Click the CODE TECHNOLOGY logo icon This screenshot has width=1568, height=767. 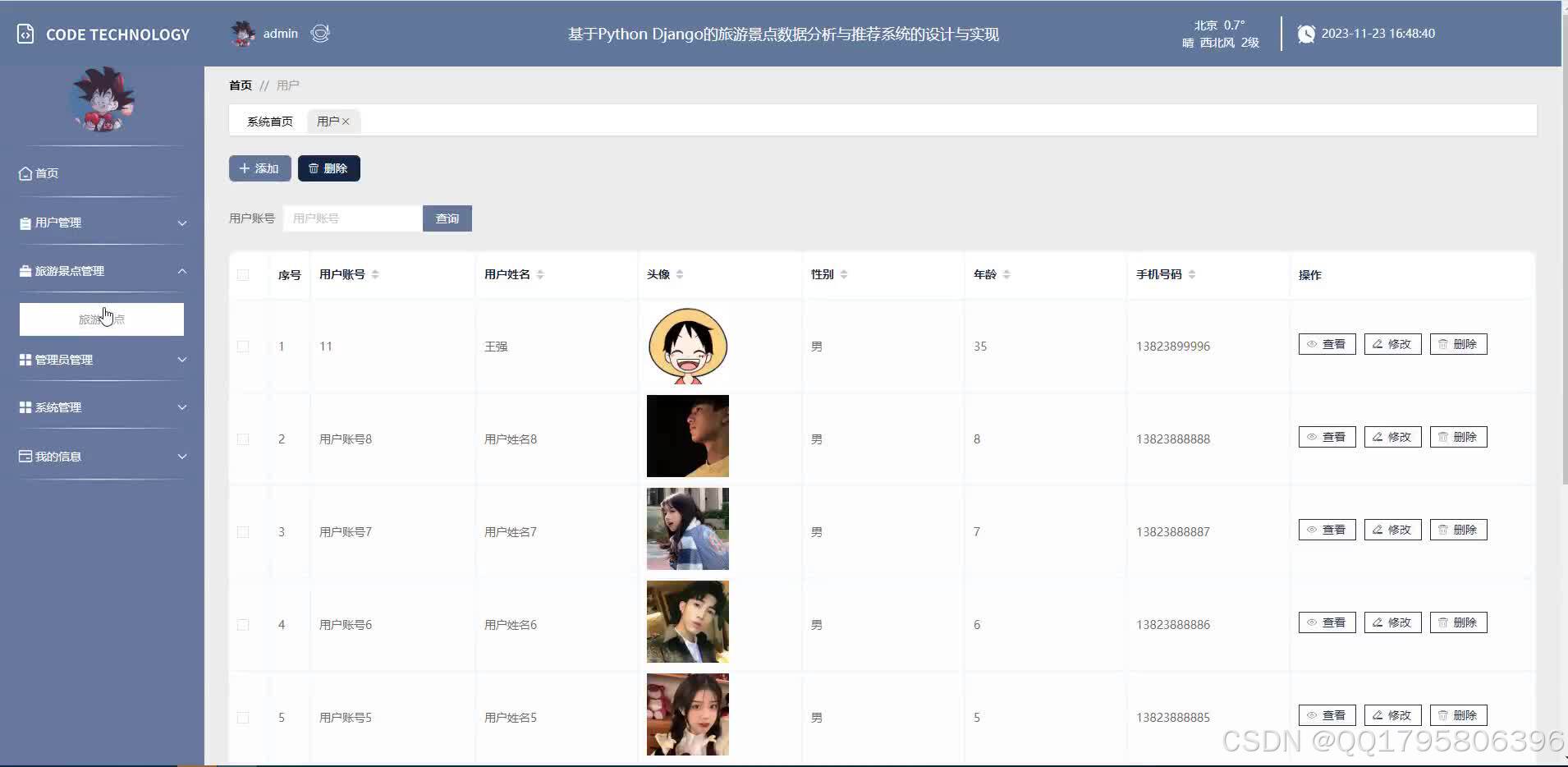pyautogui.click(x=25, y=34)
